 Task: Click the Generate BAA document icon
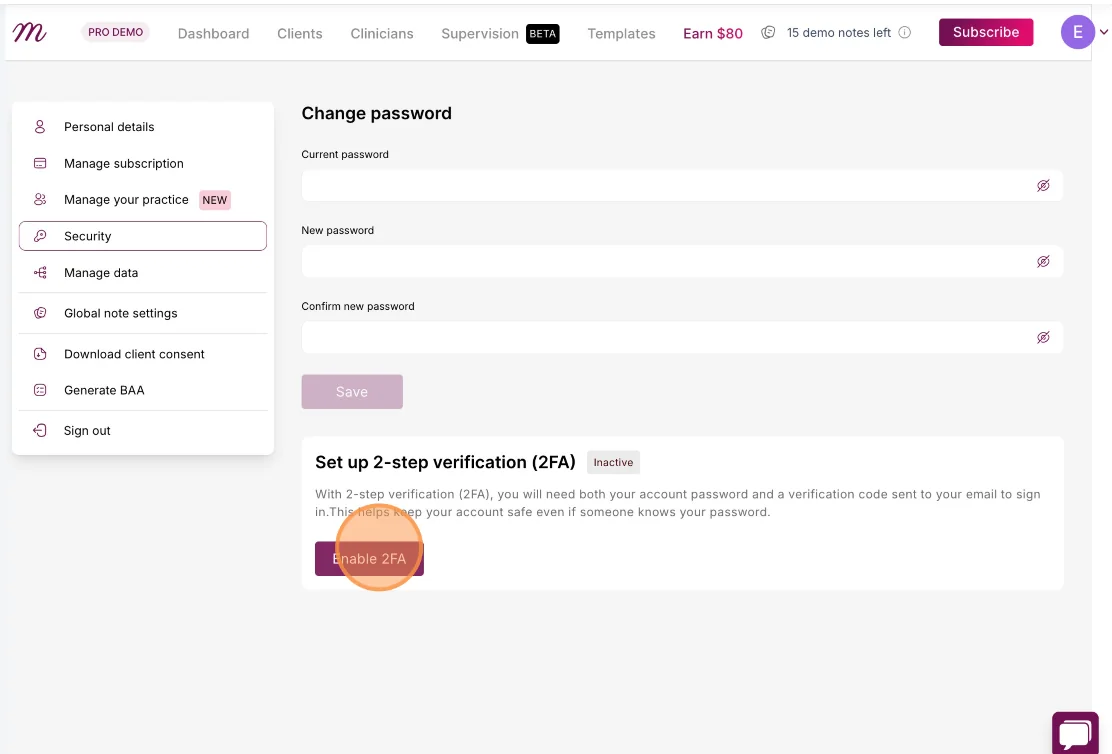click(40, 390)
